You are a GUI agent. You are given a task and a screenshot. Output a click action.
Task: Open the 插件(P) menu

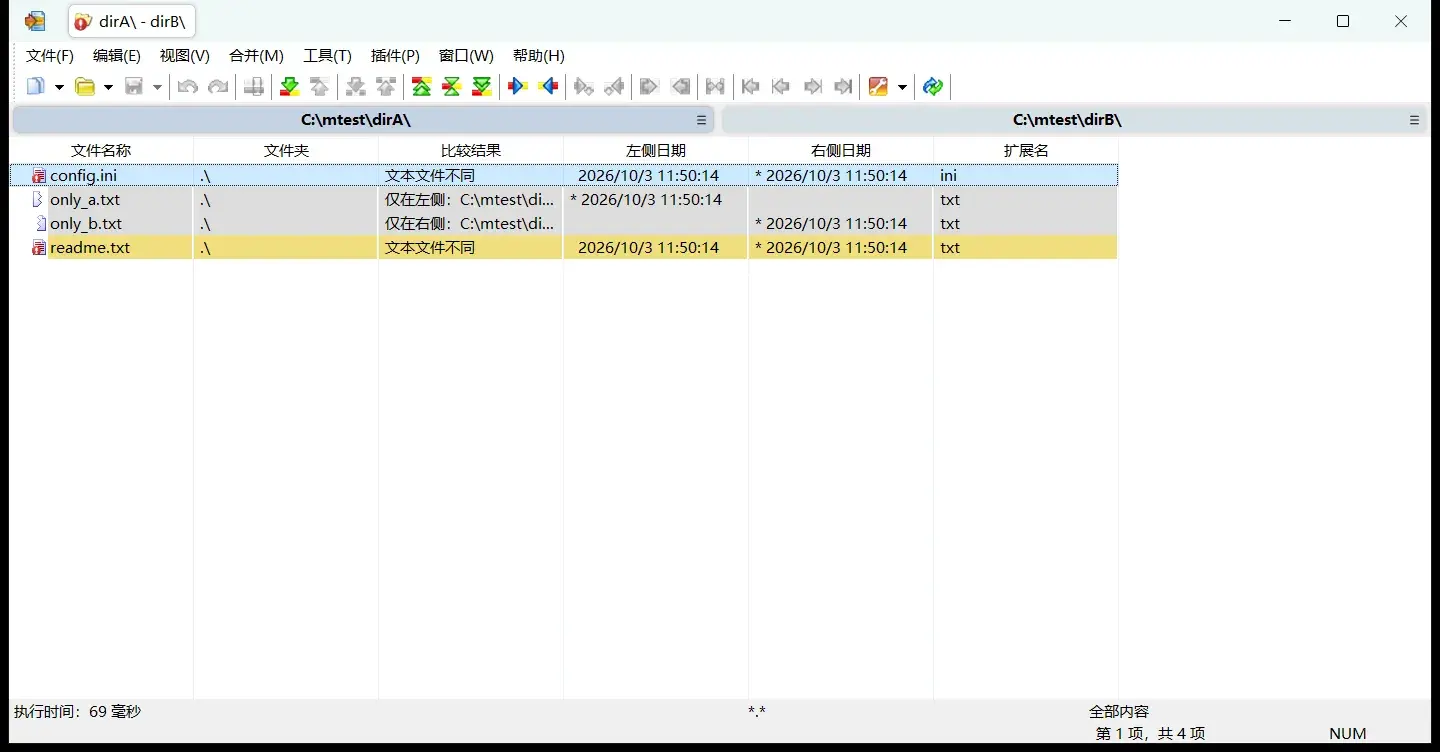click(395, 56)
